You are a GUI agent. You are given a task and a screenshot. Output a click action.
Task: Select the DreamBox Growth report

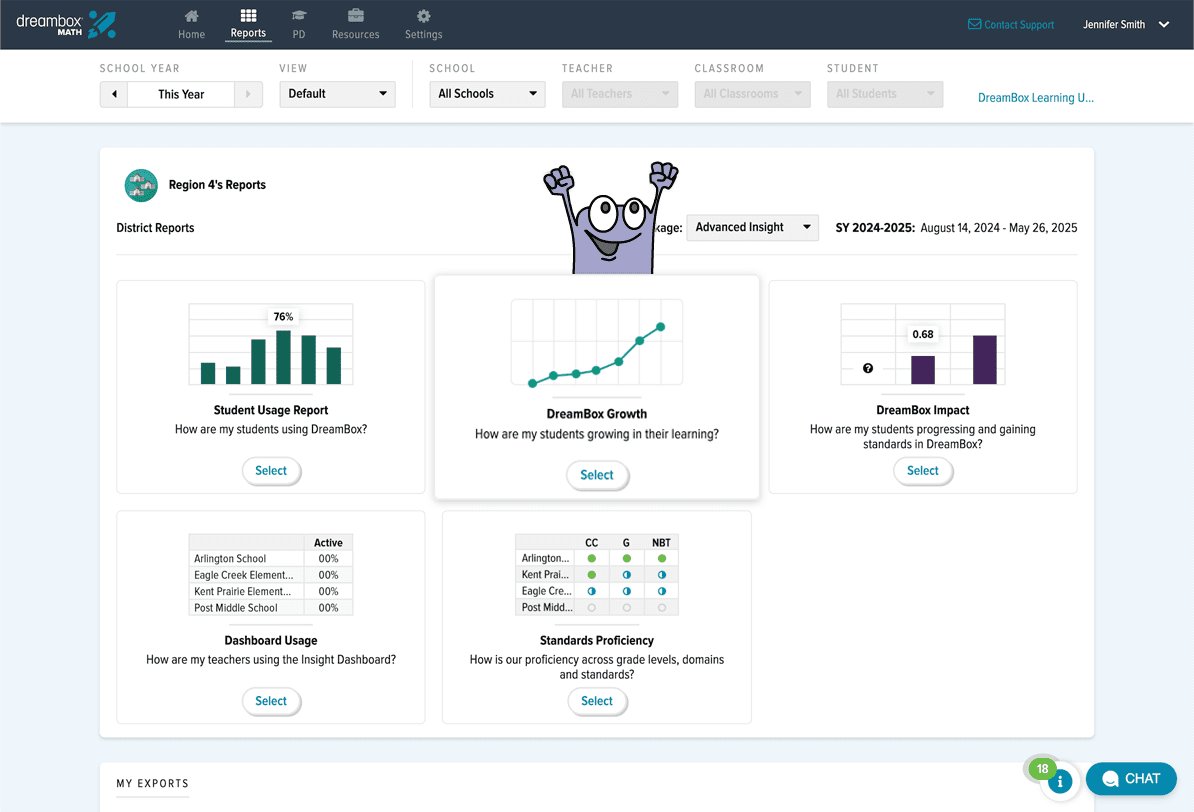[597, 476]
